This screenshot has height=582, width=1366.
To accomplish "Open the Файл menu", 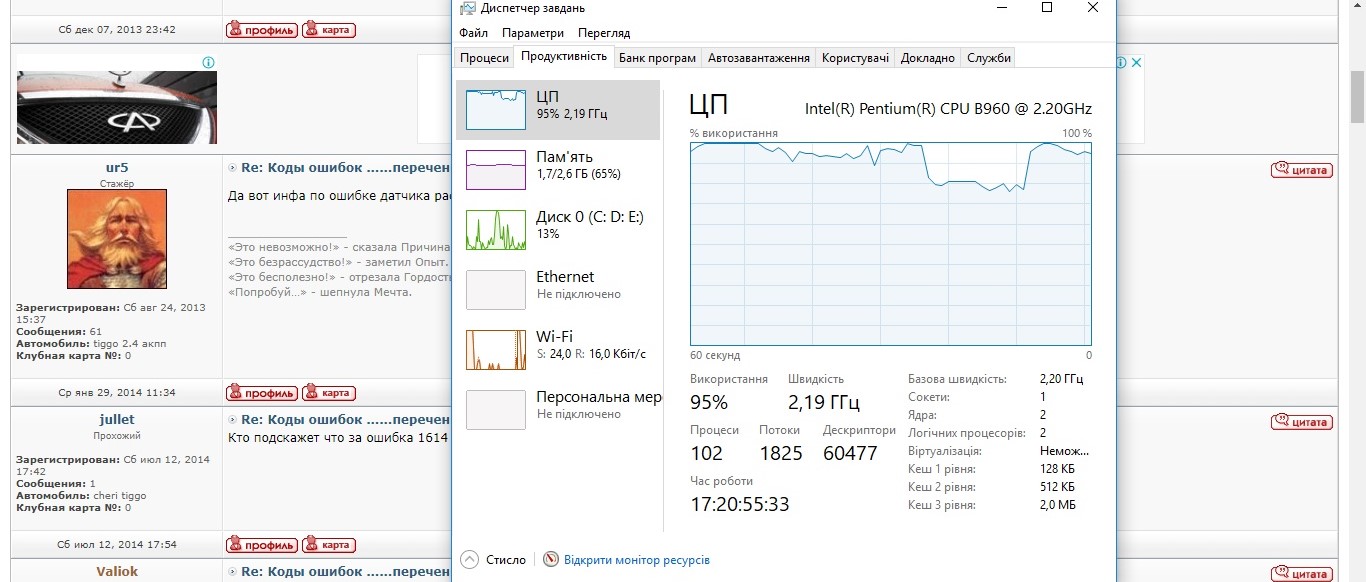I will [474, 33].
